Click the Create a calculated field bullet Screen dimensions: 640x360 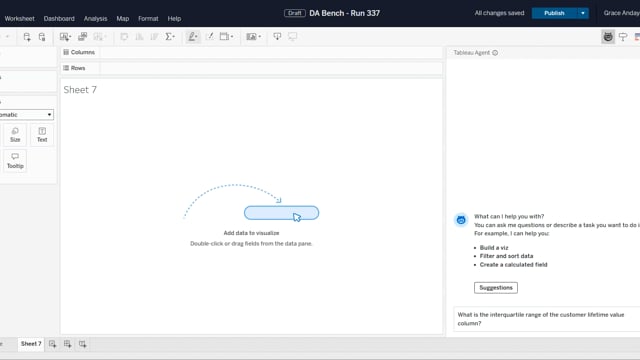pyautogui.click(x=513, y=264)
